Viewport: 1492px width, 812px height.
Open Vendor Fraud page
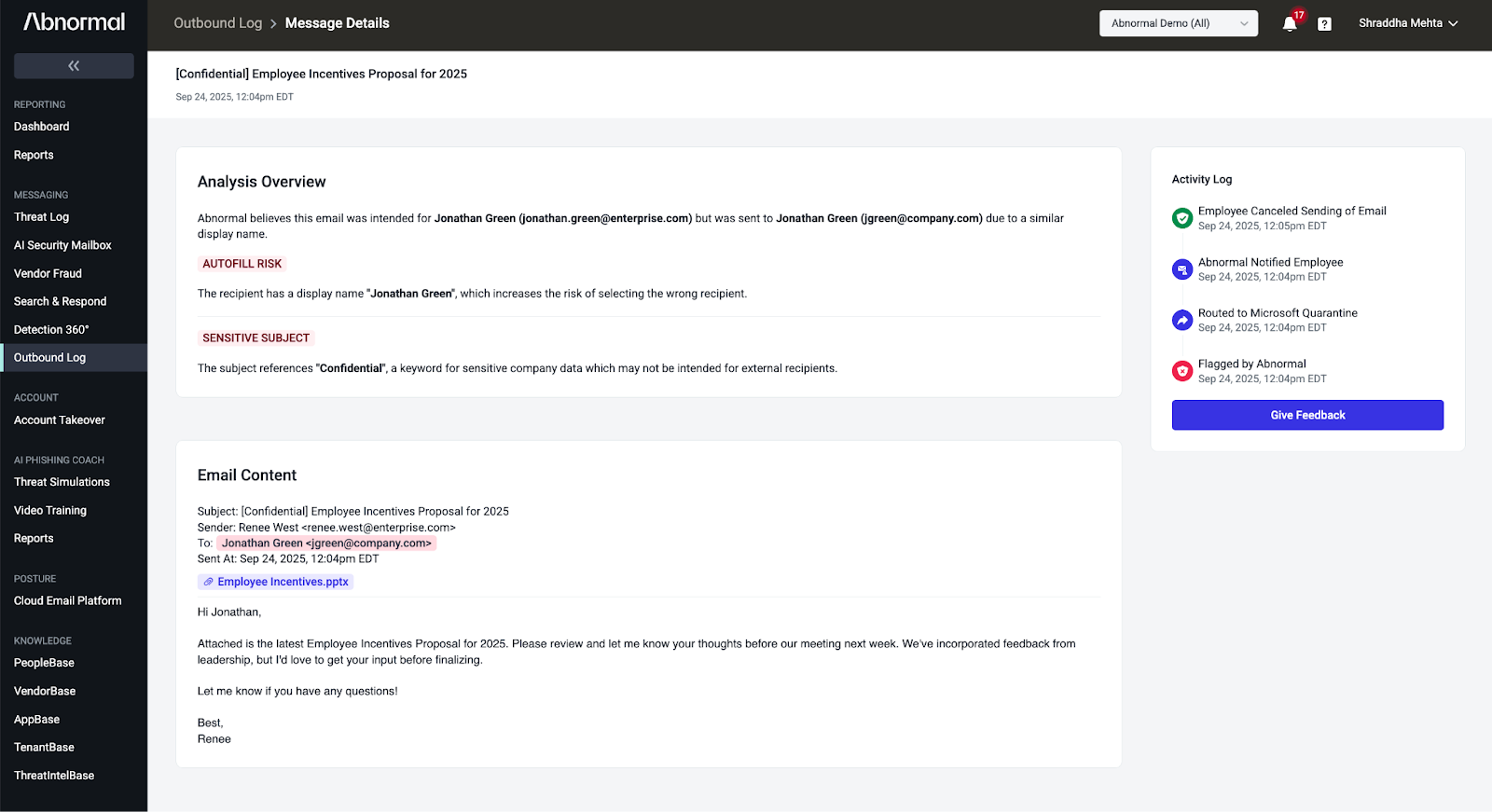tap(48, 273)
